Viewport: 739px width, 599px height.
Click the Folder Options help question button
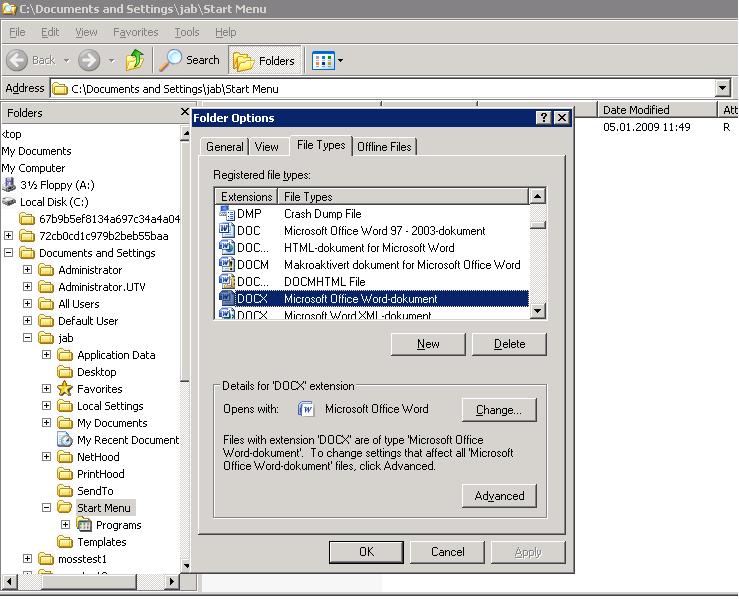543,117
